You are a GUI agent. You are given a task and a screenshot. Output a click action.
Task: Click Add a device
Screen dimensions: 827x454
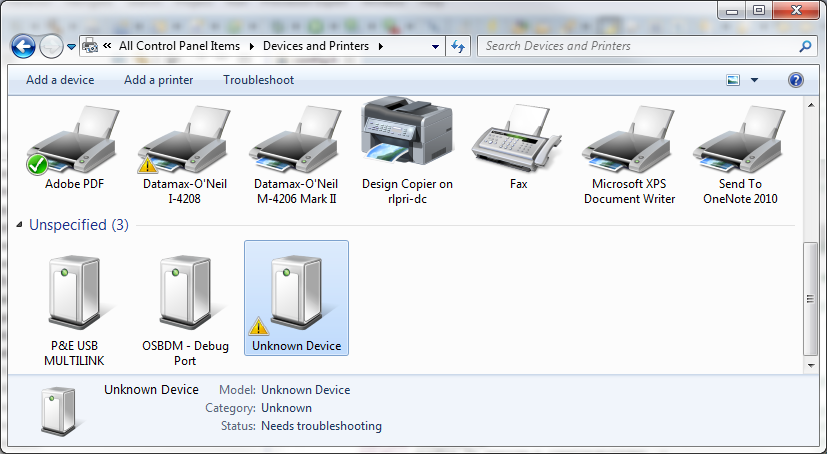click(x=60, y=80)
